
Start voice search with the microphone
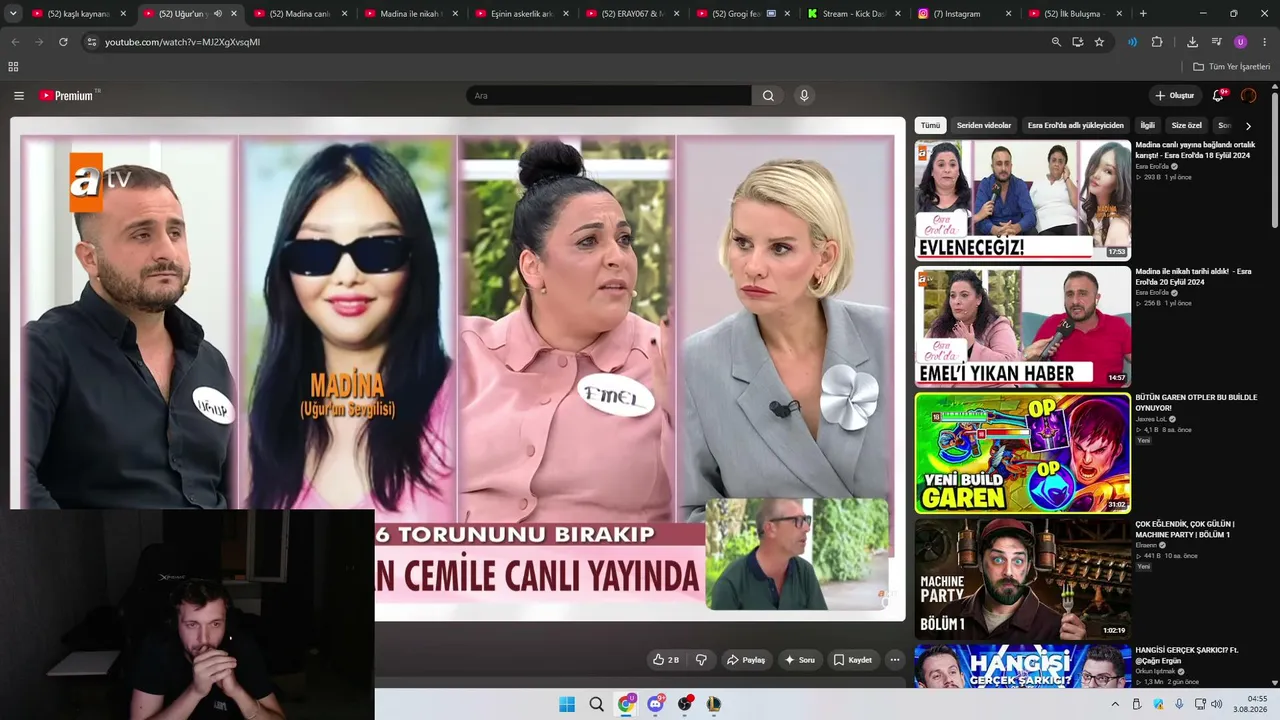pos(804,96)
